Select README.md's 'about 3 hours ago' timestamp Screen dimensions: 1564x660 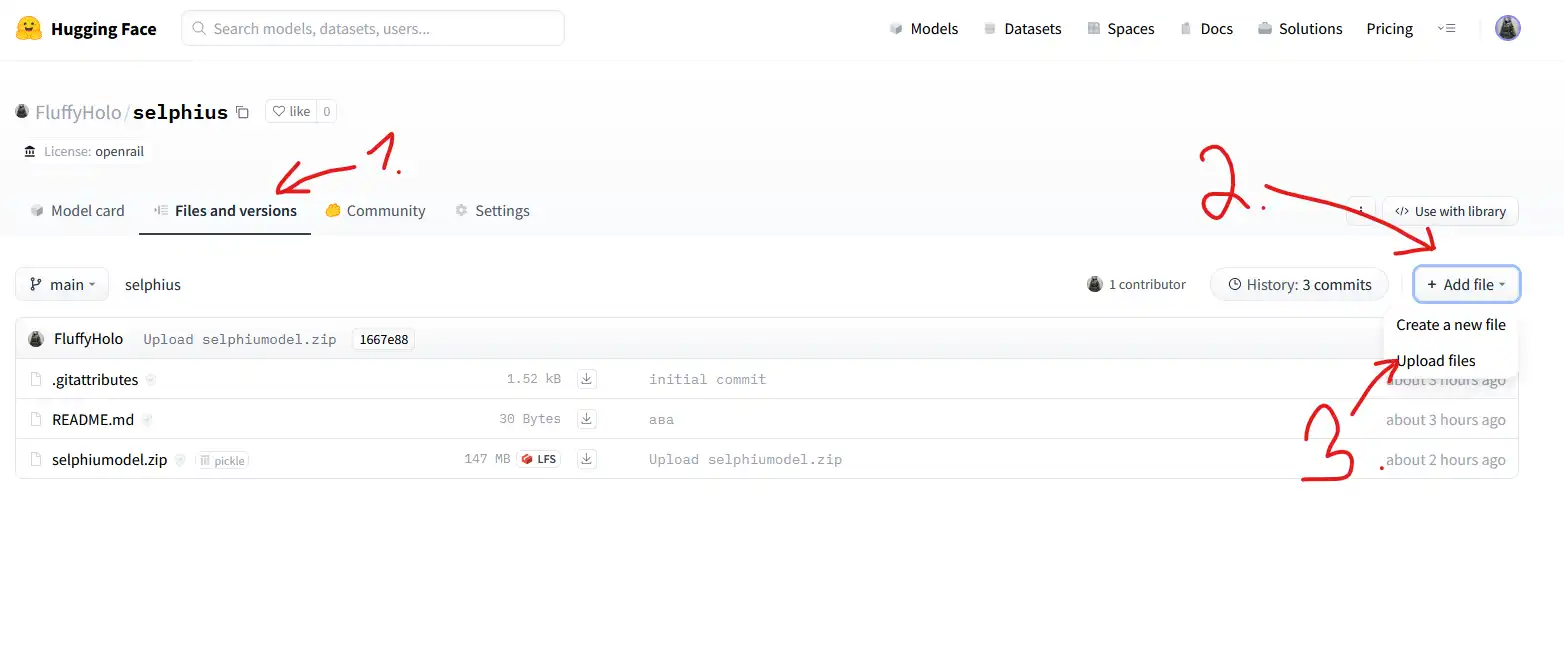1445,420
